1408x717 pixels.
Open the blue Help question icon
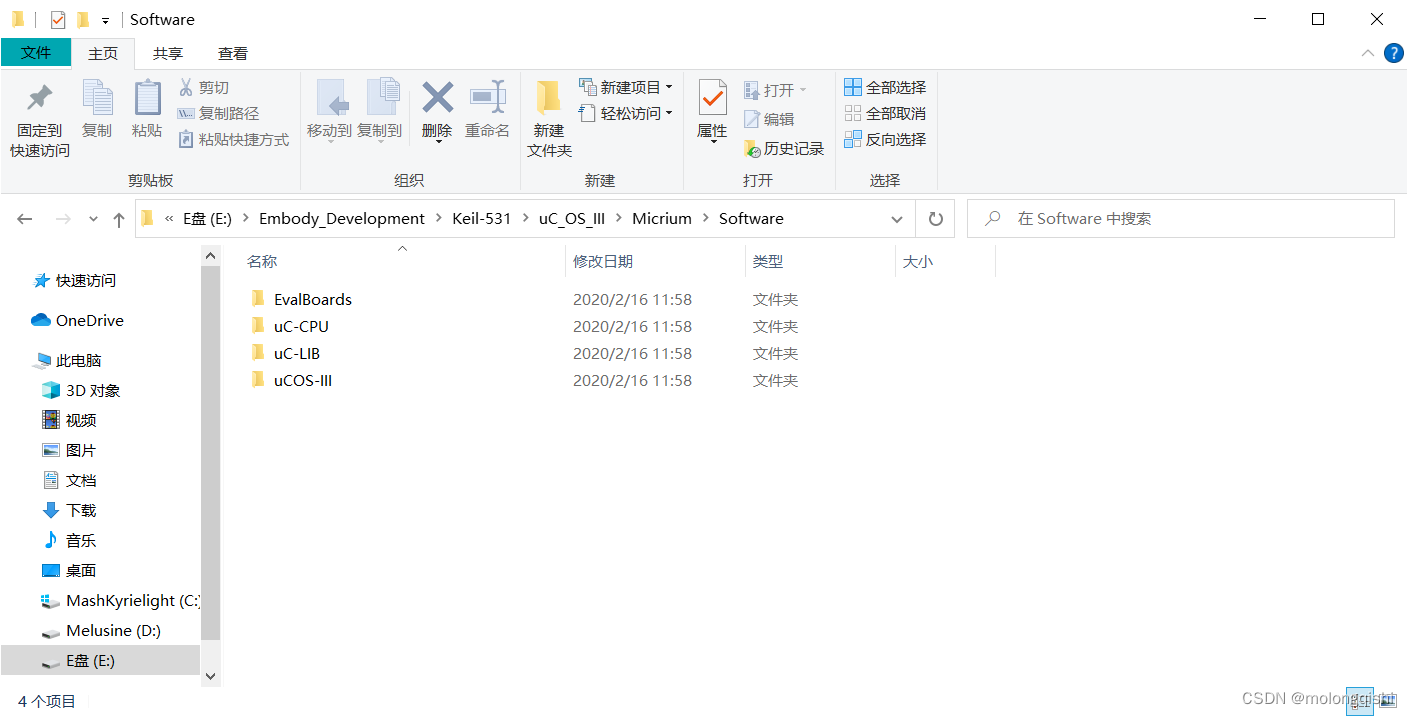(x=1393, y=53)
